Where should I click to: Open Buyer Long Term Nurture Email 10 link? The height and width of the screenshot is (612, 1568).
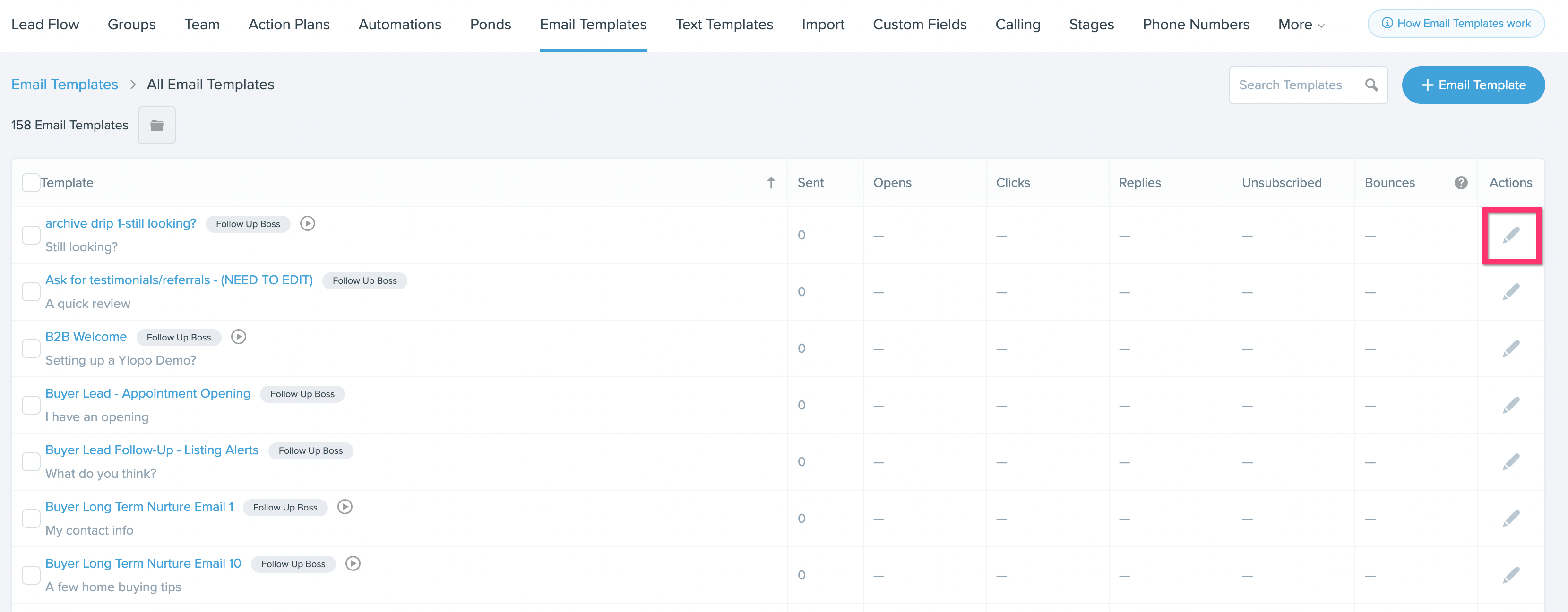coord(143,563)
